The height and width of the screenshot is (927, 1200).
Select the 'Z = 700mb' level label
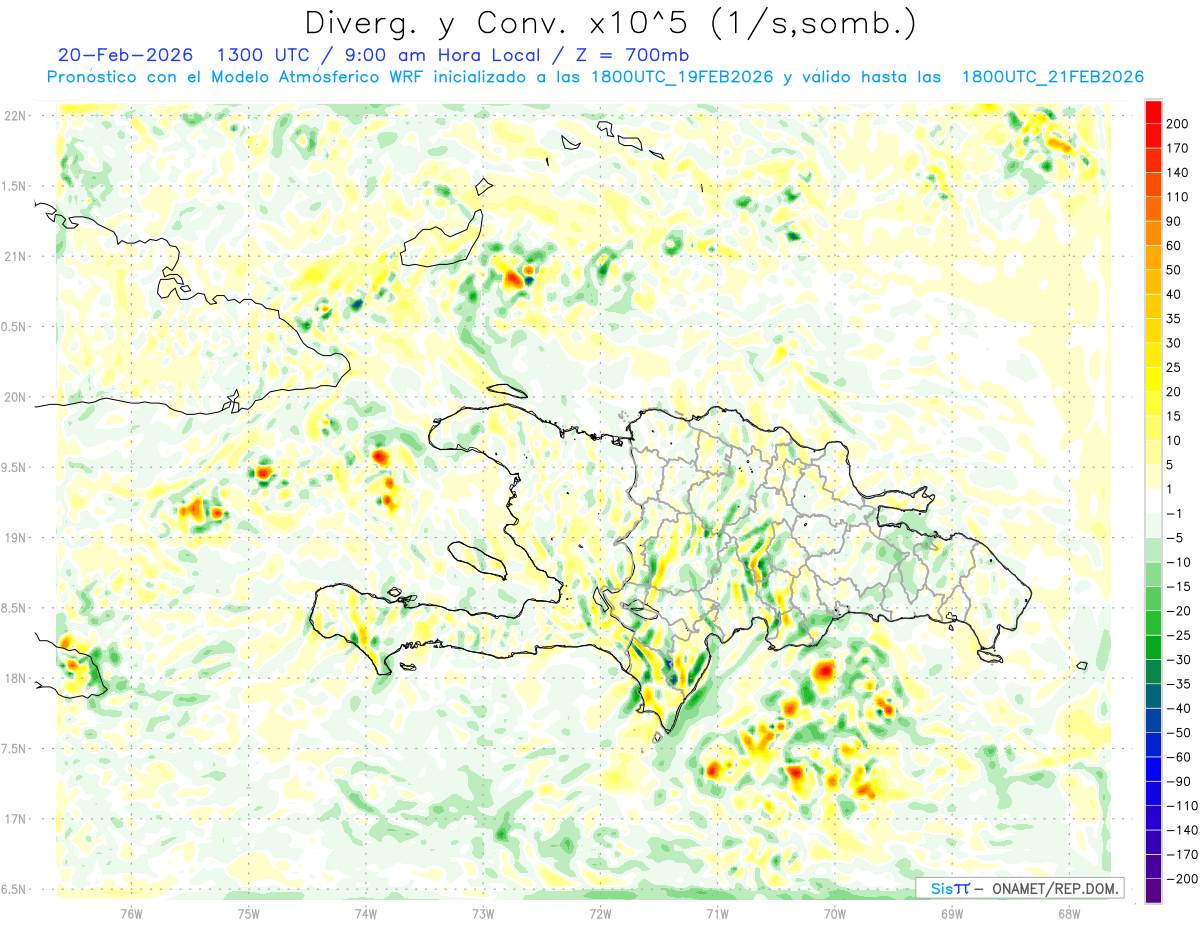[632, 54]
